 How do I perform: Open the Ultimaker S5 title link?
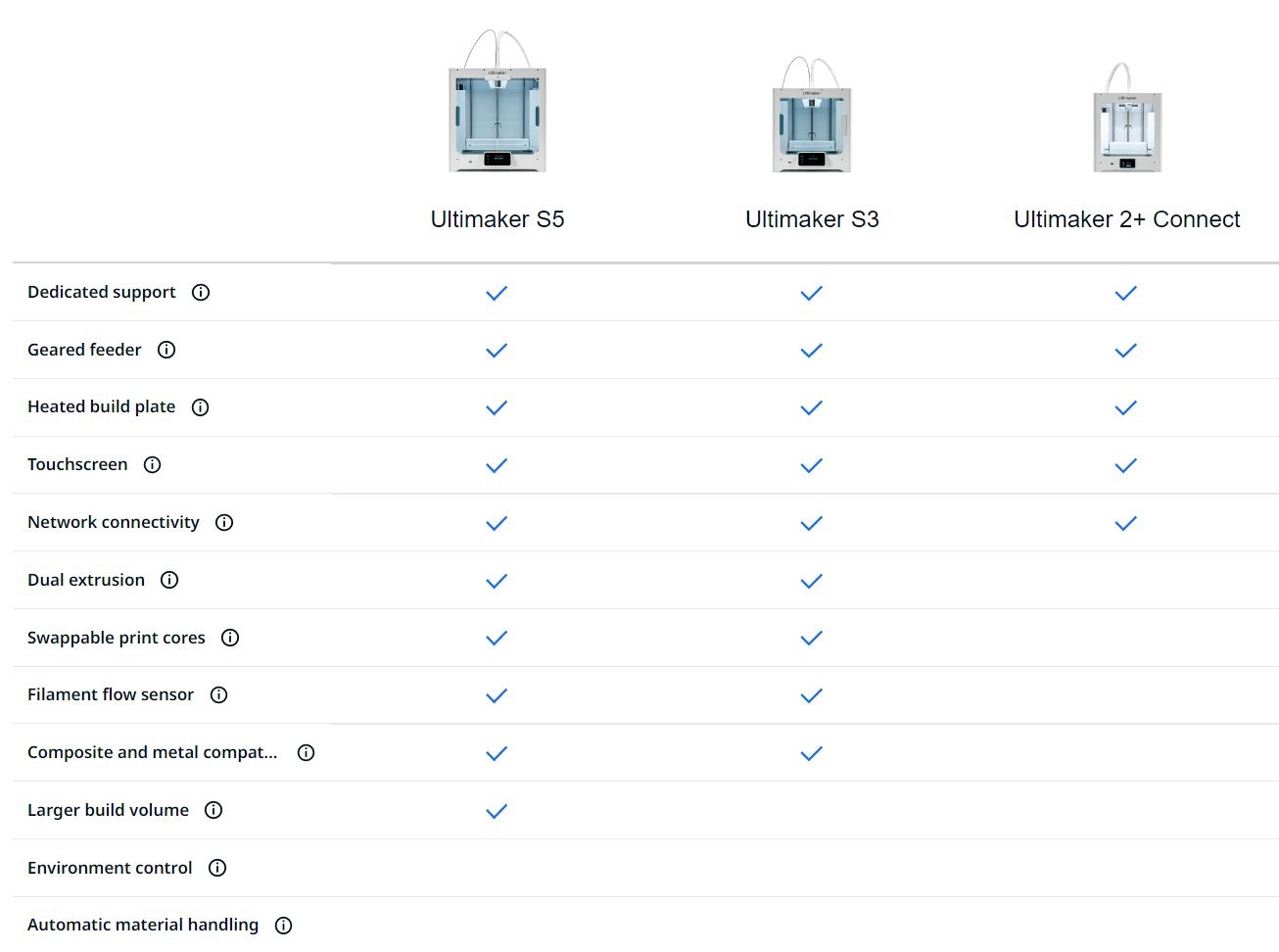click(497, 219)
